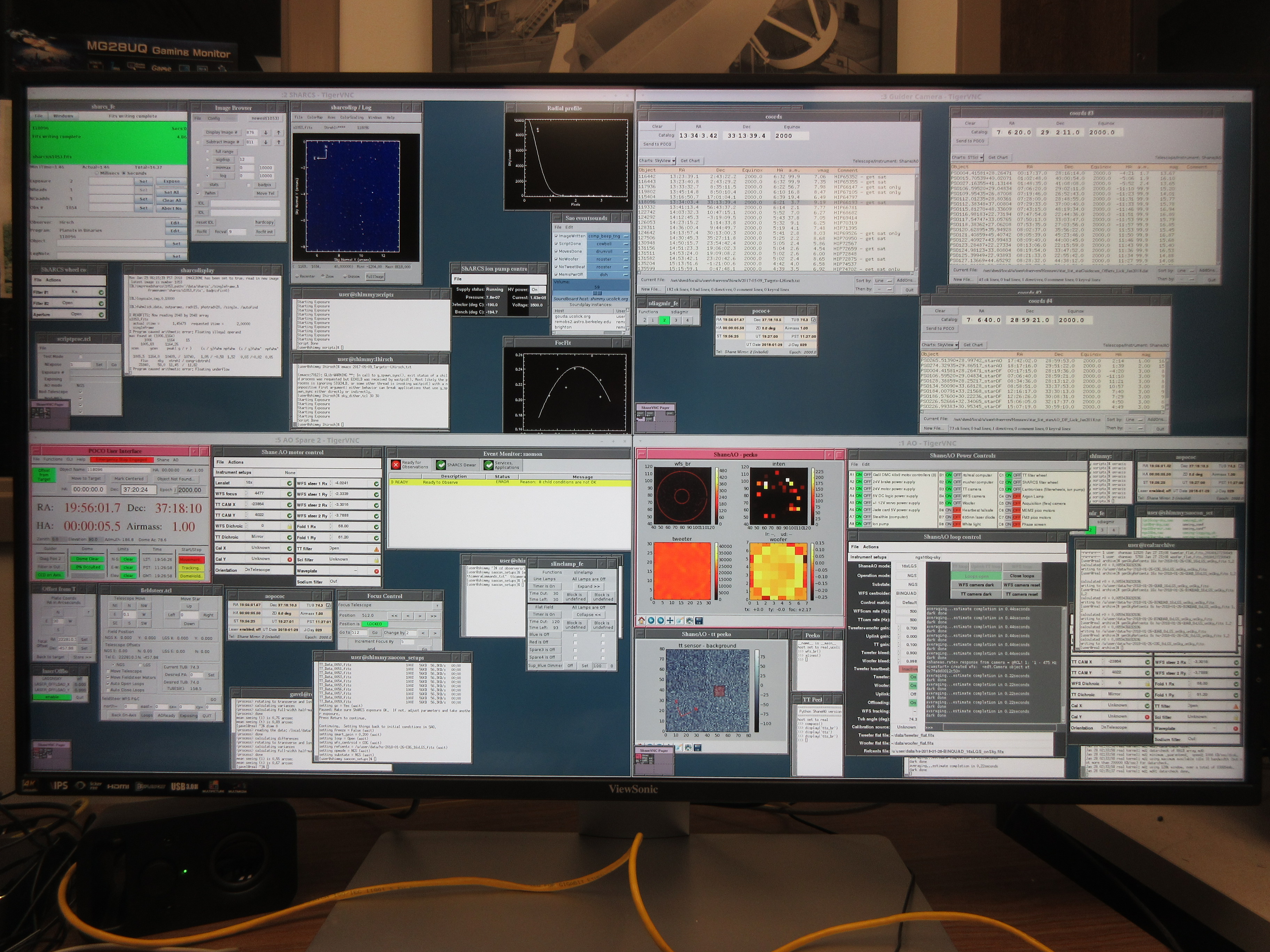Click Go to field in Focus Control
This screenshot has width=1270, height=952.
359,633
